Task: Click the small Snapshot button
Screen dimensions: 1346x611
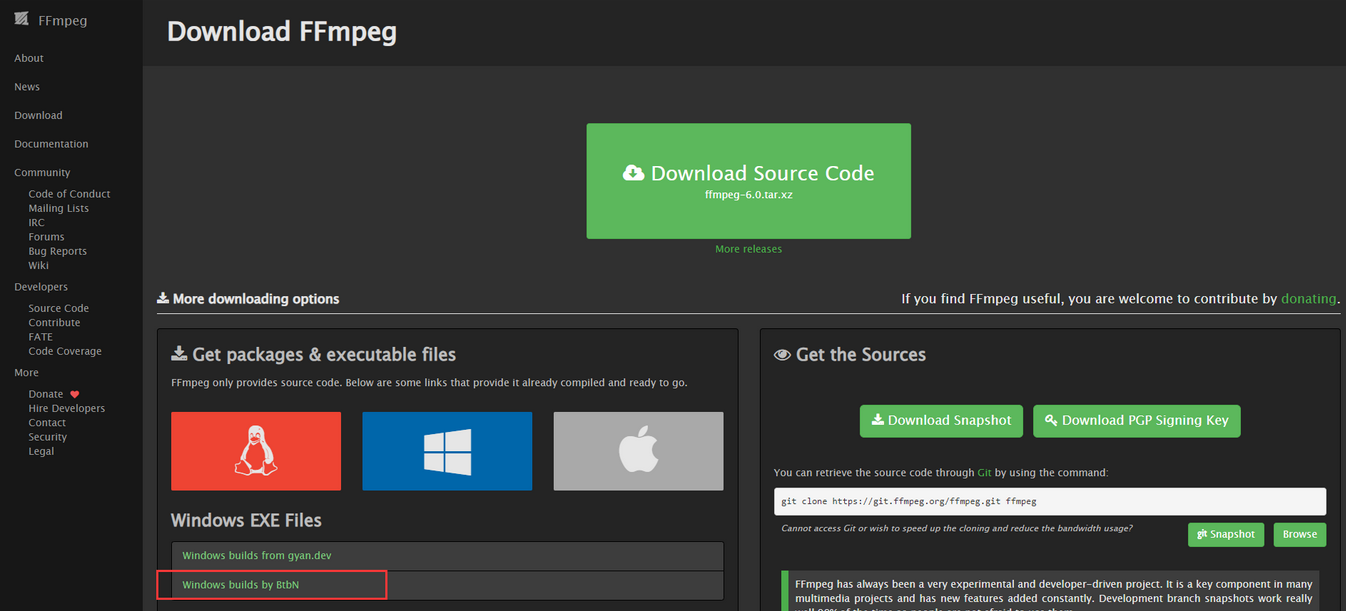Action: click(x=1226, y=534)
